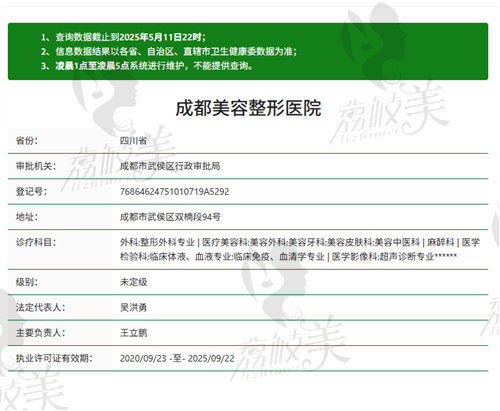The height and width of the screenshot is (411, 500).
Task: Click the 省份 label
Action: tap(27, 140)
